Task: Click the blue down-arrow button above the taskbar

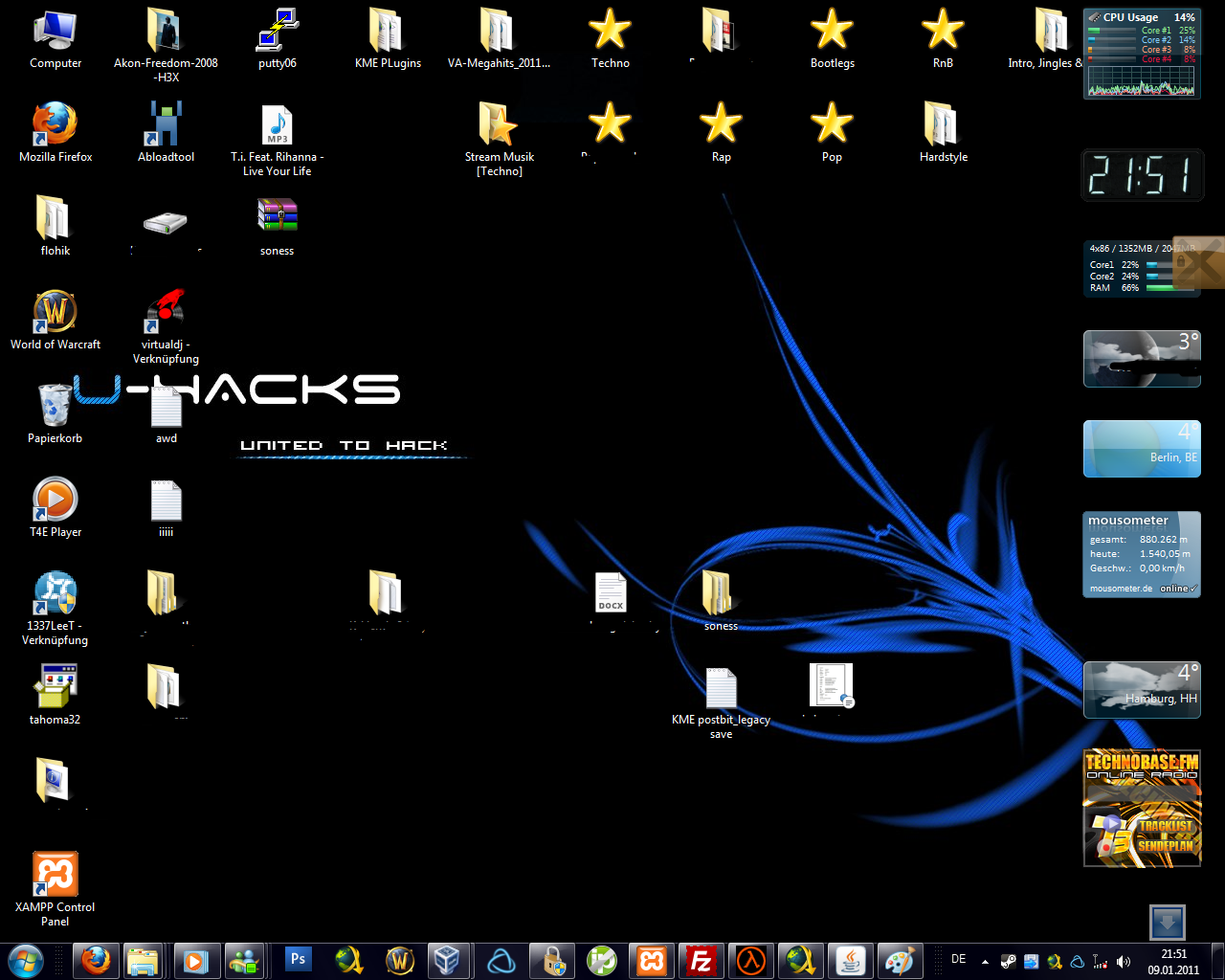Action: click(x=1167, y=923)
